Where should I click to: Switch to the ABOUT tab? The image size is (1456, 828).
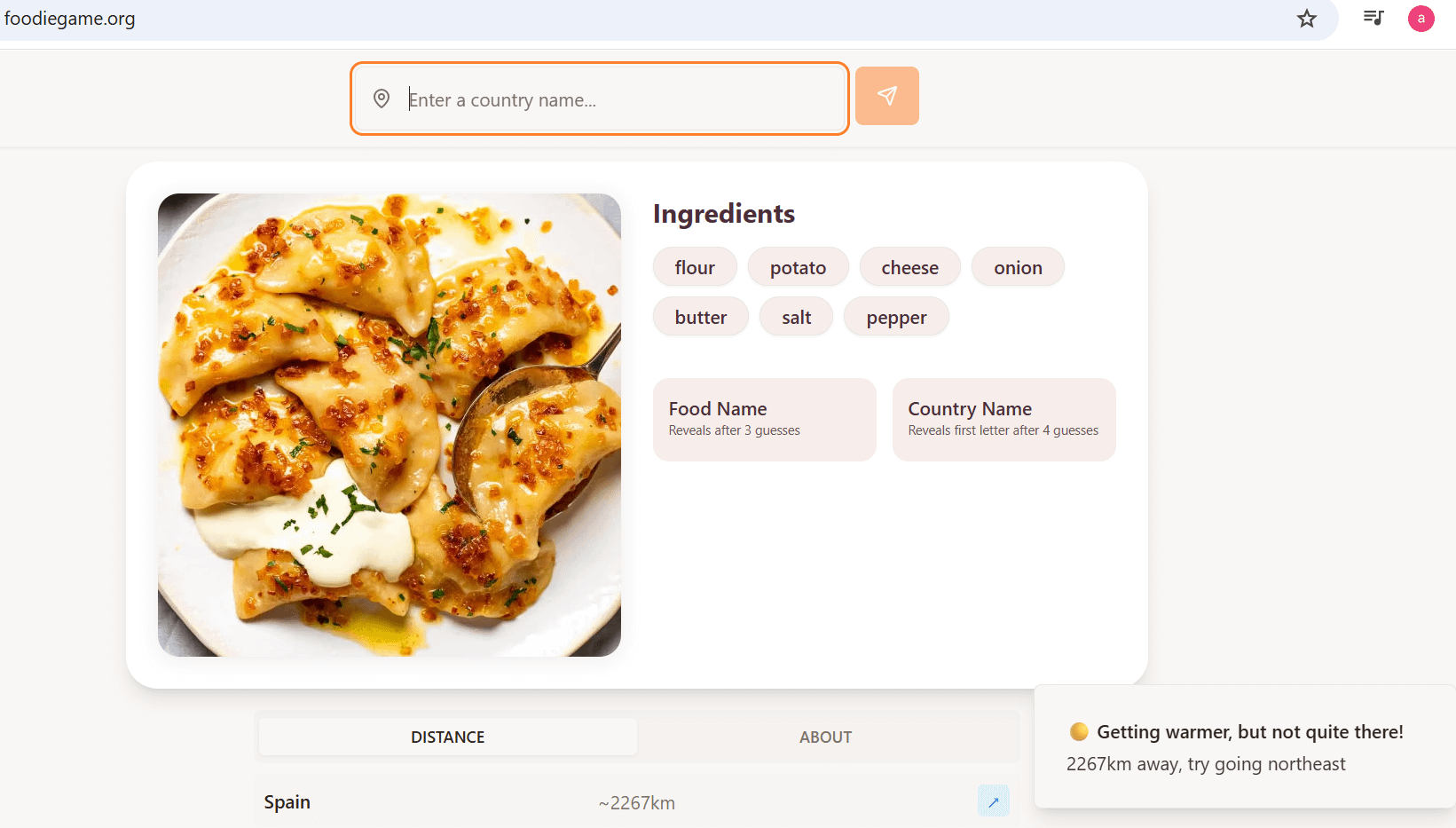[825, 737]
